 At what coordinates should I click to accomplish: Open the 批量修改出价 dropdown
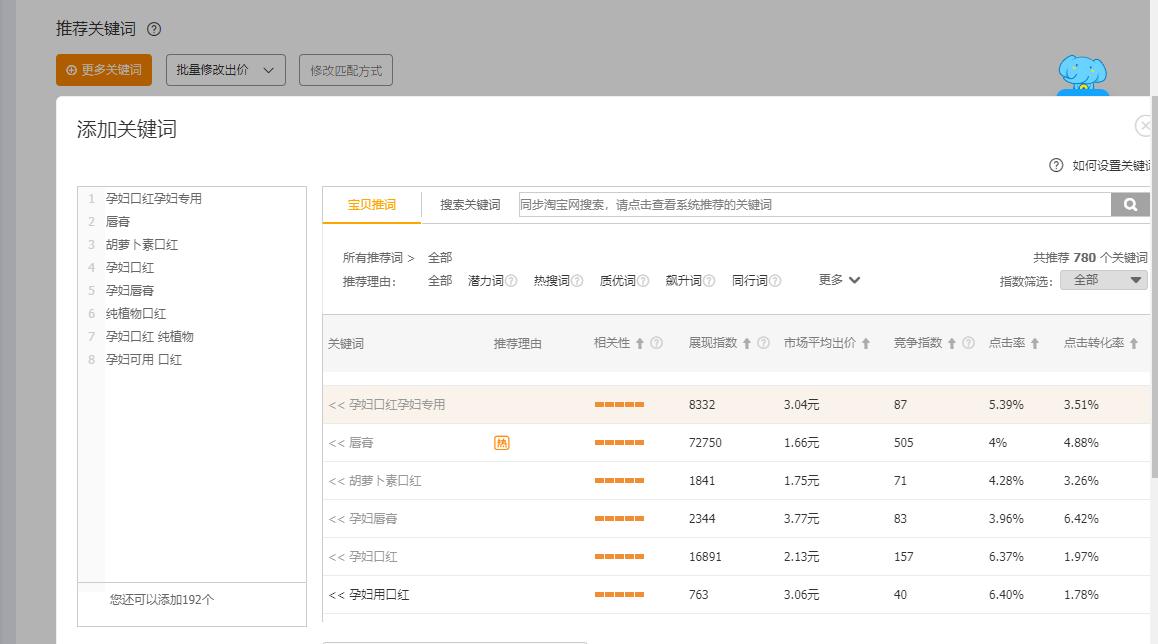click(x=225, y=70)
